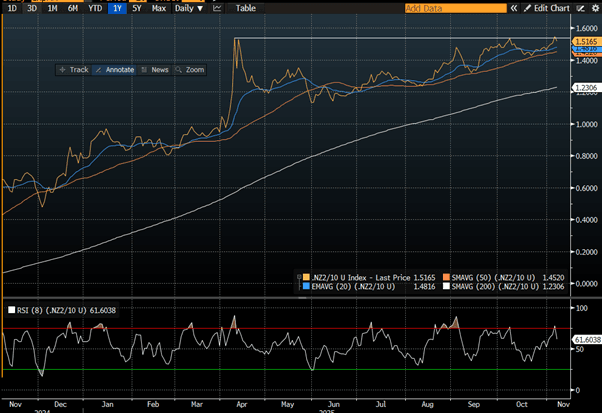Select the 6M range tab
The image size is (602, 413).
73,8
